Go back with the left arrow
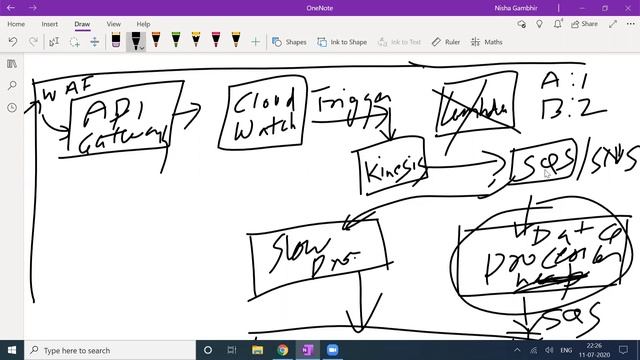This screenshot has height=360, width=640. pyautogui.click(x=11, y=8)
